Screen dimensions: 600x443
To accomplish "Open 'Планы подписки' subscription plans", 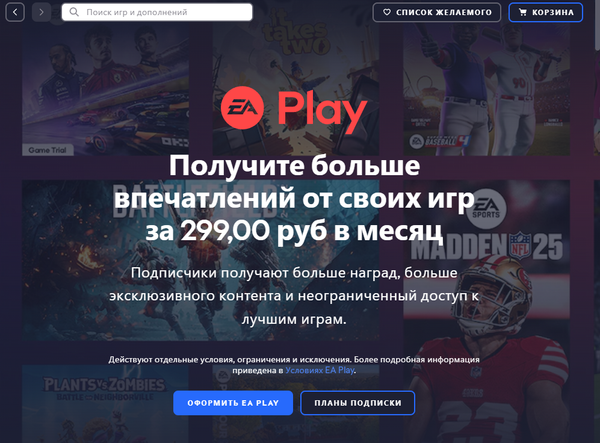I will pos(358,403).
